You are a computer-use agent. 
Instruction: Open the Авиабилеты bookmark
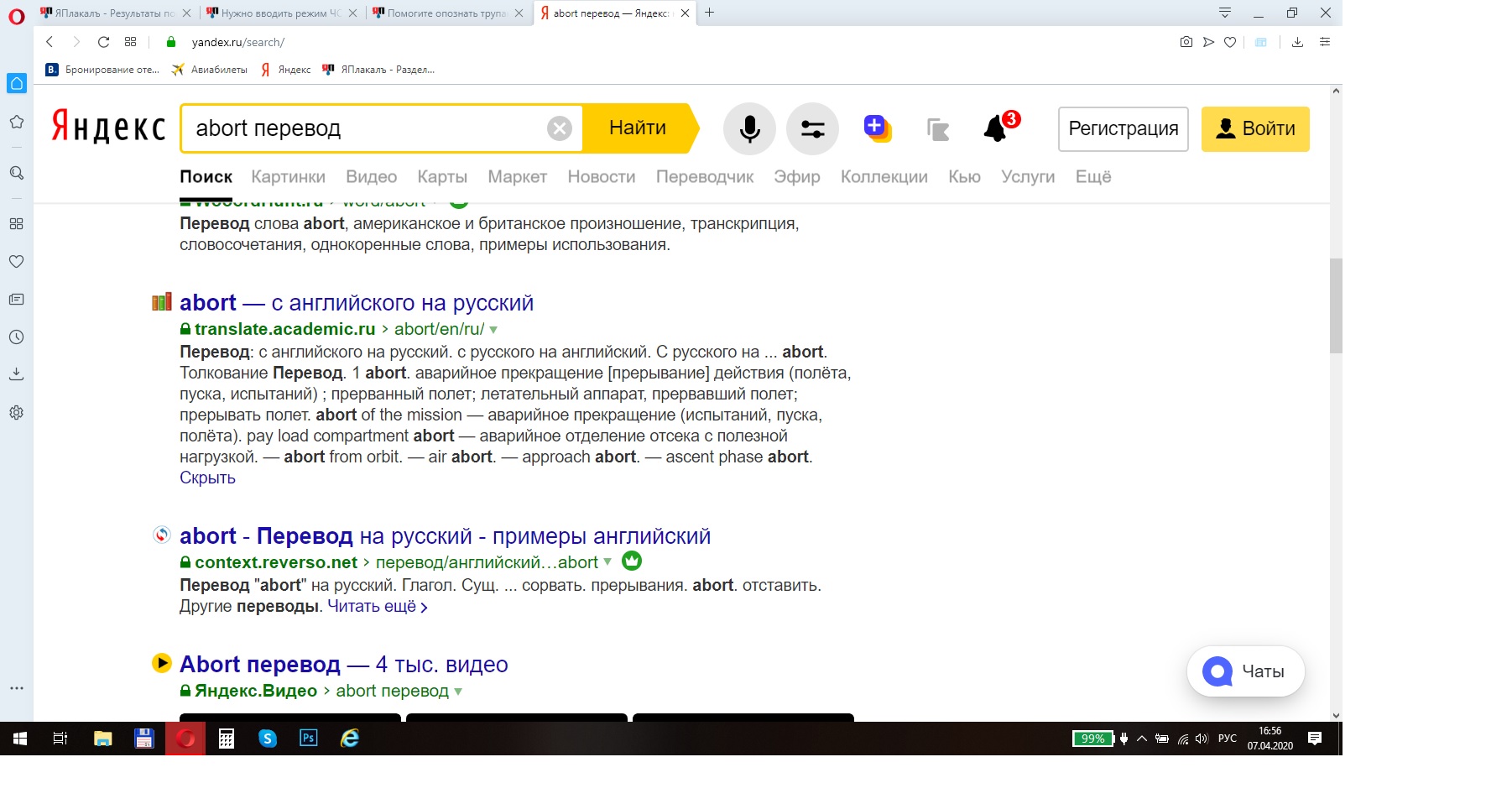coord(210,70)
